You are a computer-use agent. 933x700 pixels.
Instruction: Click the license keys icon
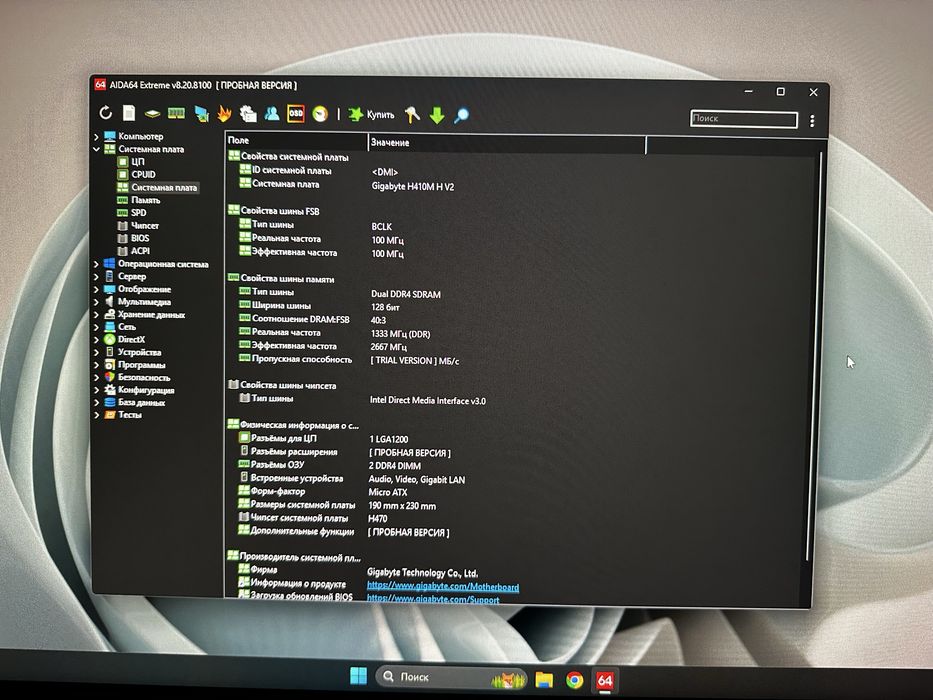click(x=412, y=114)
